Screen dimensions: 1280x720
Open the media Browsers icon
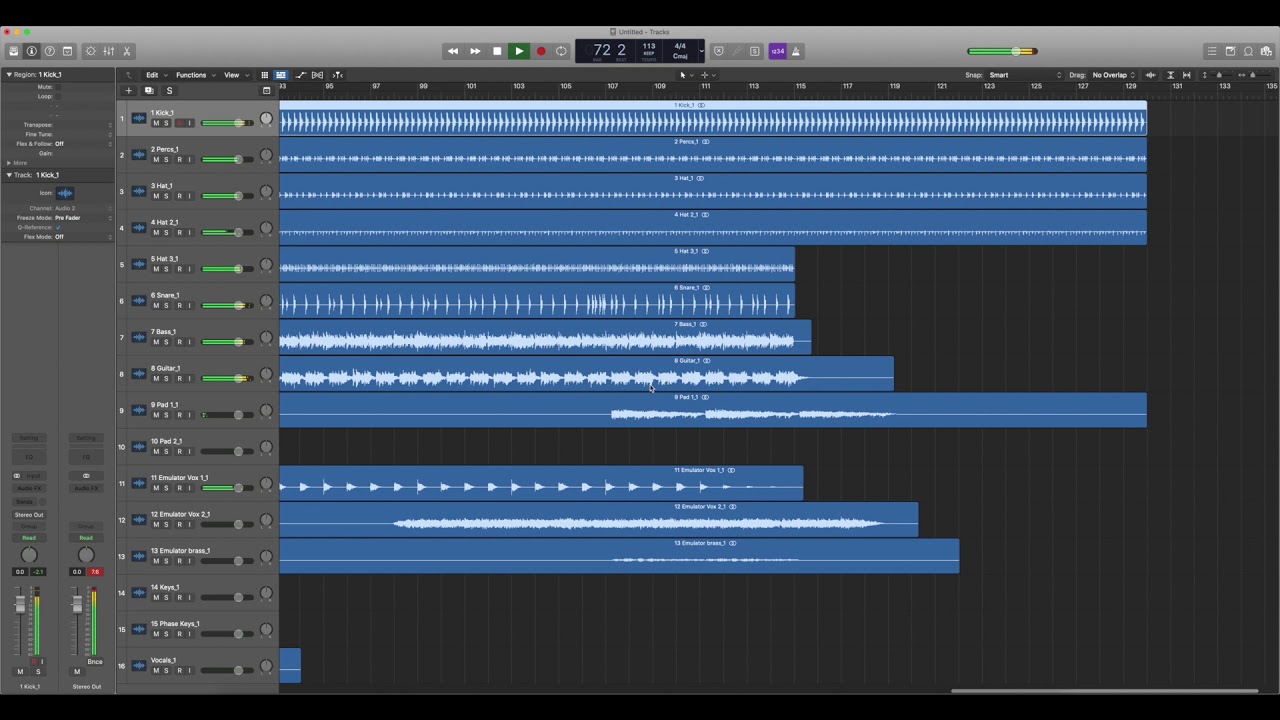tap(1266, 51)
